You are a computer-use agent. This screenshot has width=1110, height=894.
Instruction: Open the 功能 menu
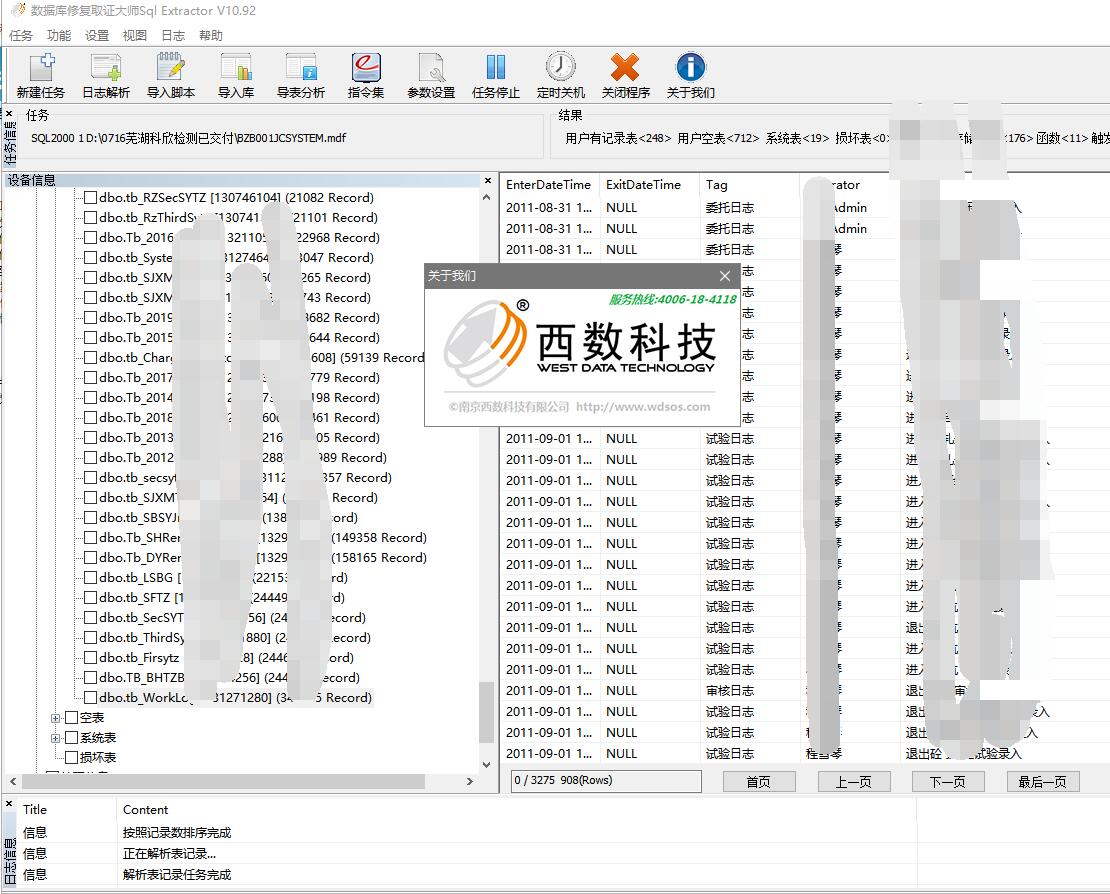point(59,35)
